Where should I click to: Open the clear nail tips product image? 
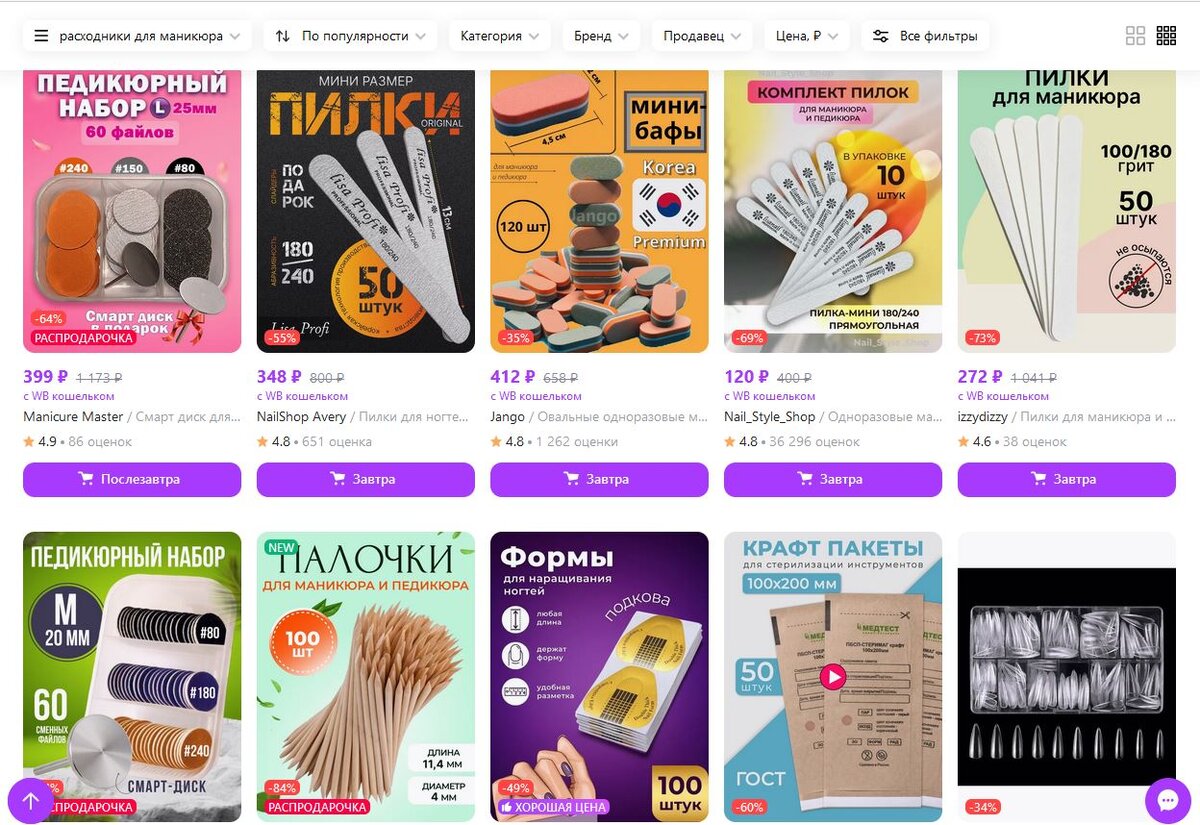pyautogui.click(x=1067, y=676)
